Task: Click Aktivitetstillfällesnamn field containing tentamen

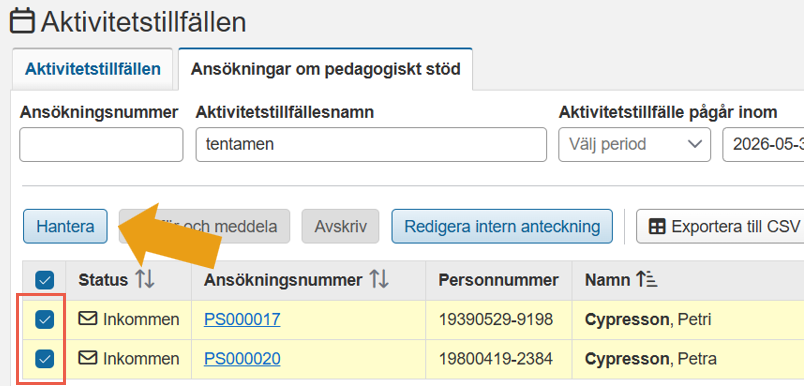Action: pos(371,145)
